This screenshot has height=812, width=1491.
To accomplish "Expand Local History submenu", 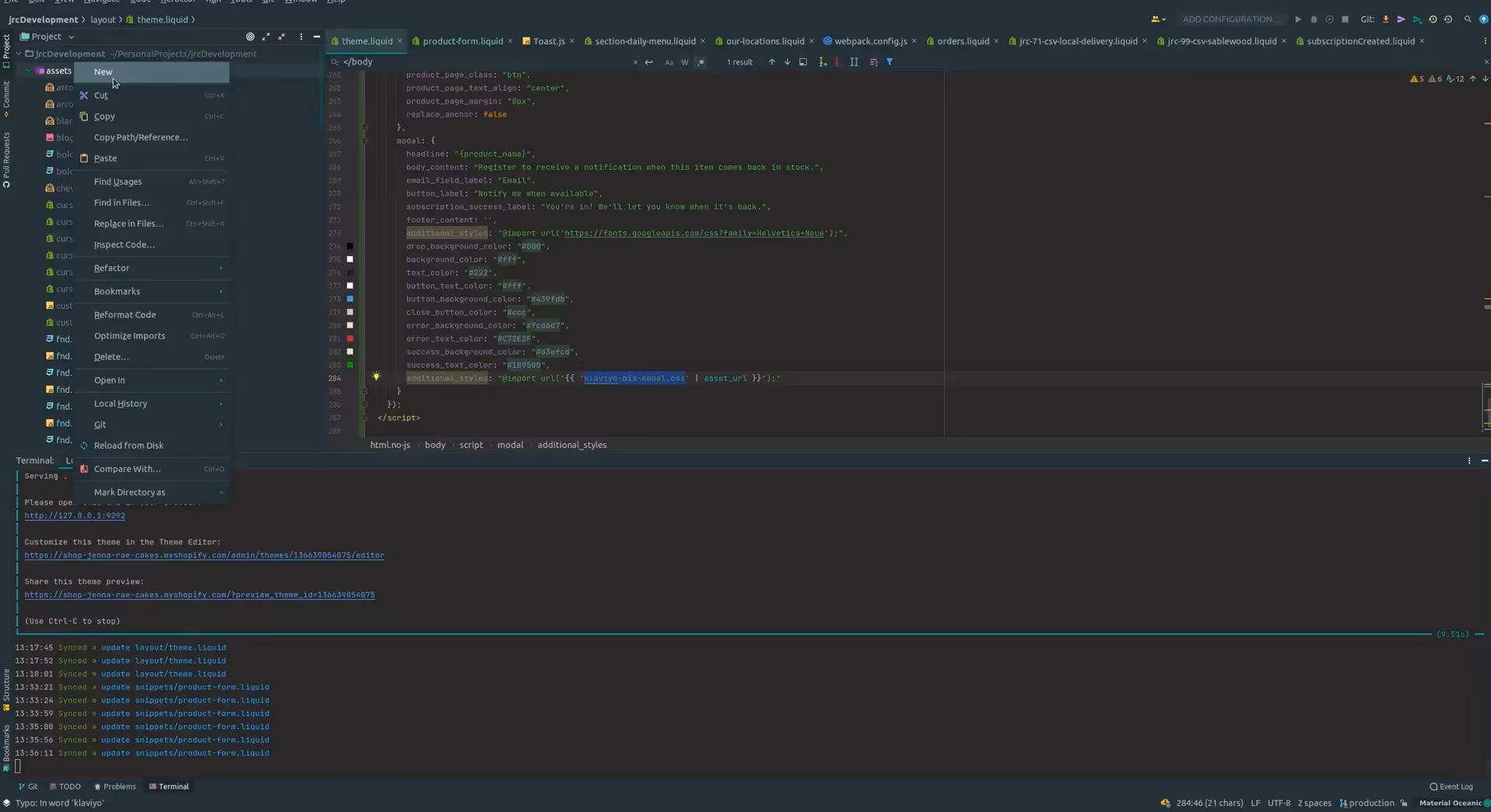I will [151, 404].
